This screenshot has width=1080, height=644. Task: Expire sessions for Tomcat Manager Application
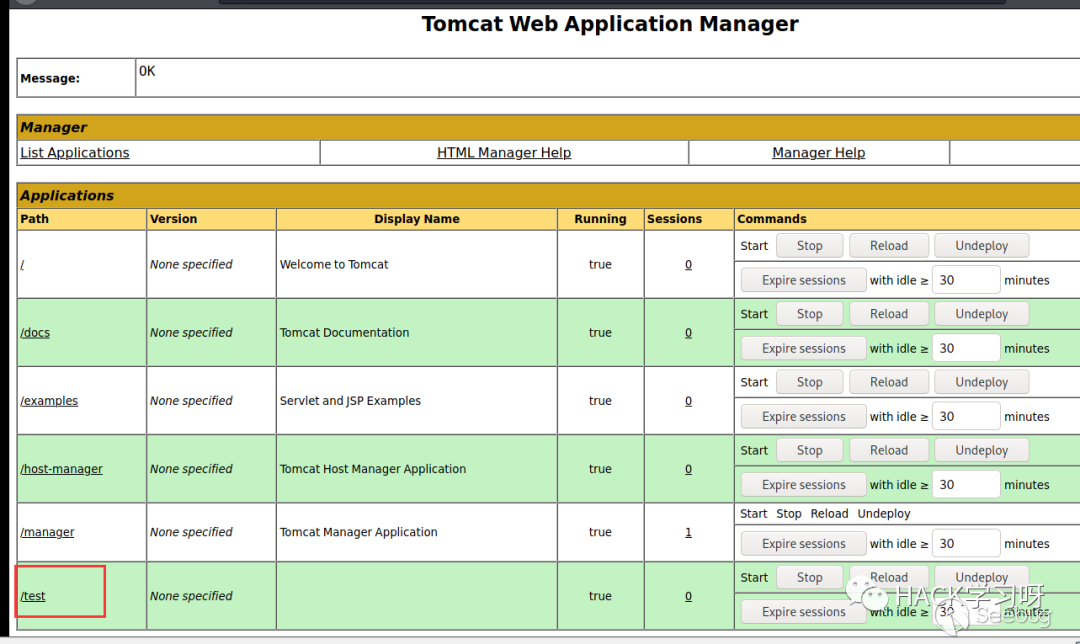[803, 544]
